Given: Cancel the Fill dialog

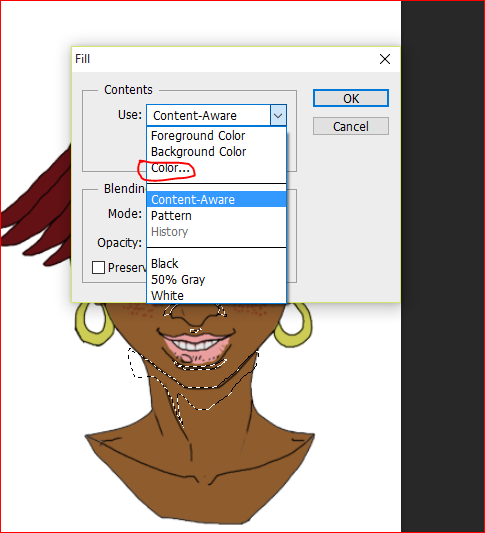Looking at the screenshot, I should pos(350,126).
